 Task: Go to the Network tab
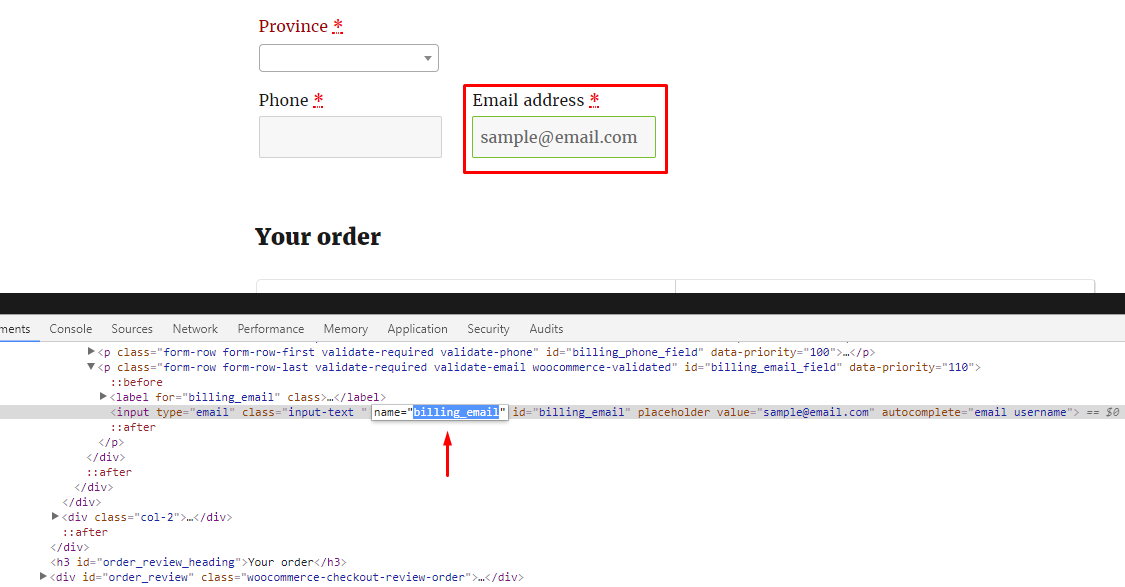pos(195,329)
